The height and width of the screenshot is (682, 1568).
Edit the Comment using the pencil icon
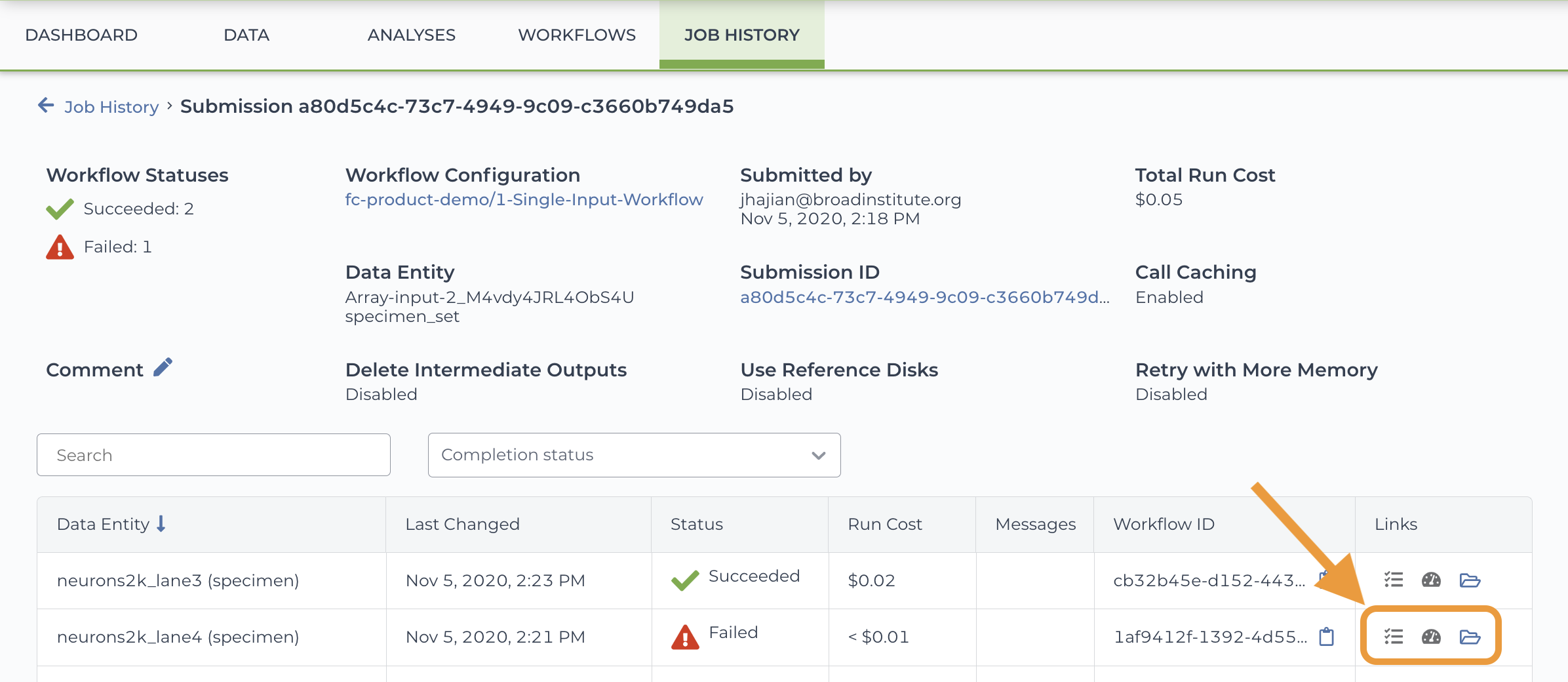163,368
